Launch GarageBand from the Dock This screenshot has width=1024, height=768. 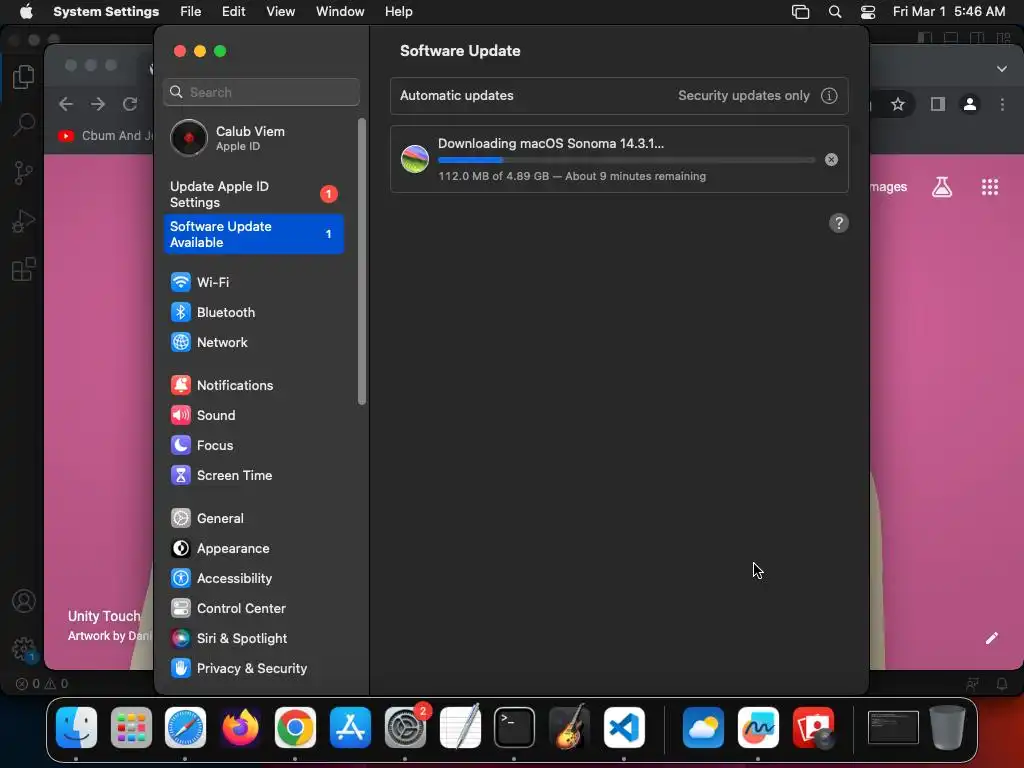[x=569, y=727]
